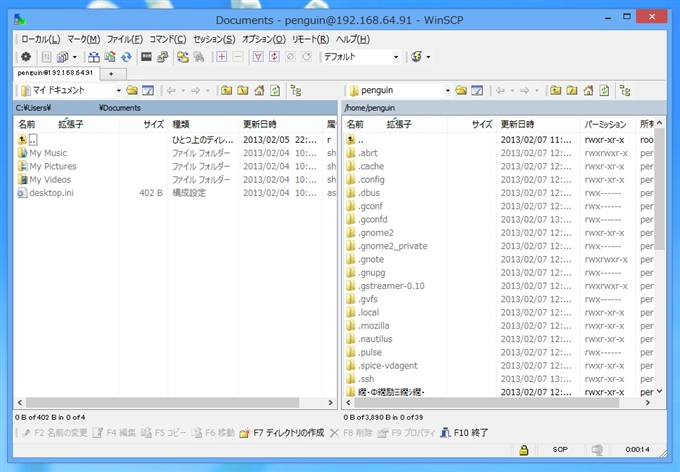Click the synchronize icon with colored arrows
Screen dimensions: 680x472
click(x=110, y=57)
